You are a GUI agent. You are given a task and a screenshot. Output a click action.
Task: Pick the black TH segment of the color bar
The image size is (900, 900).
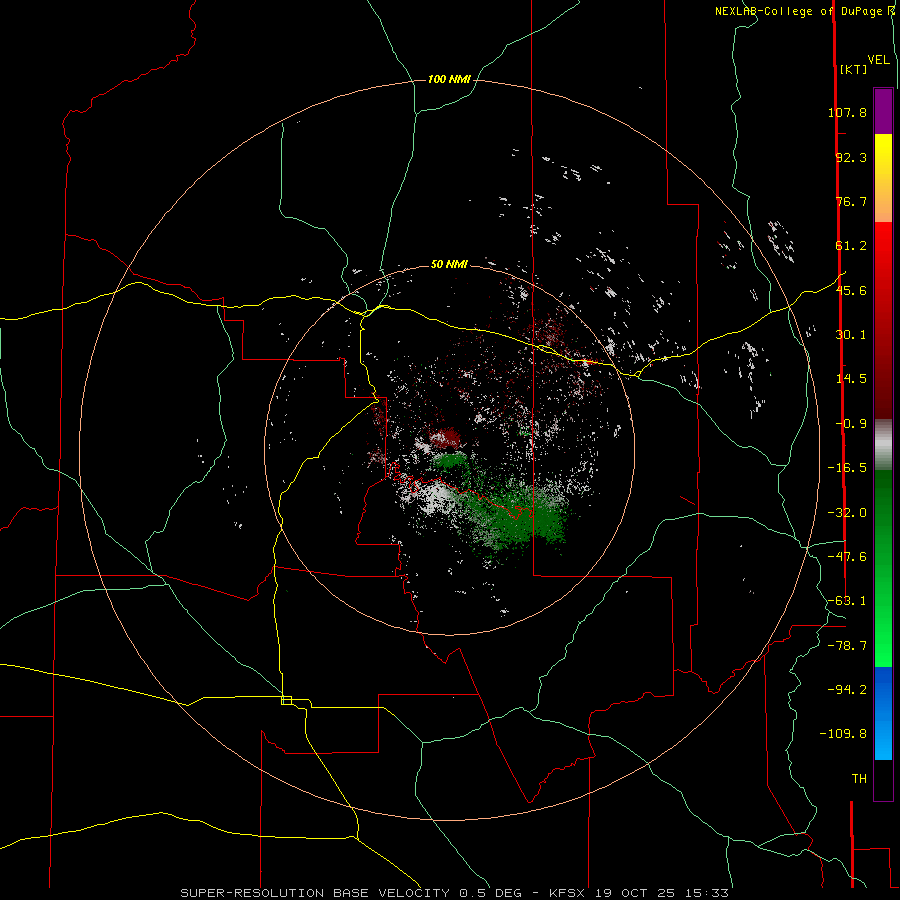(x=883, y=780)
